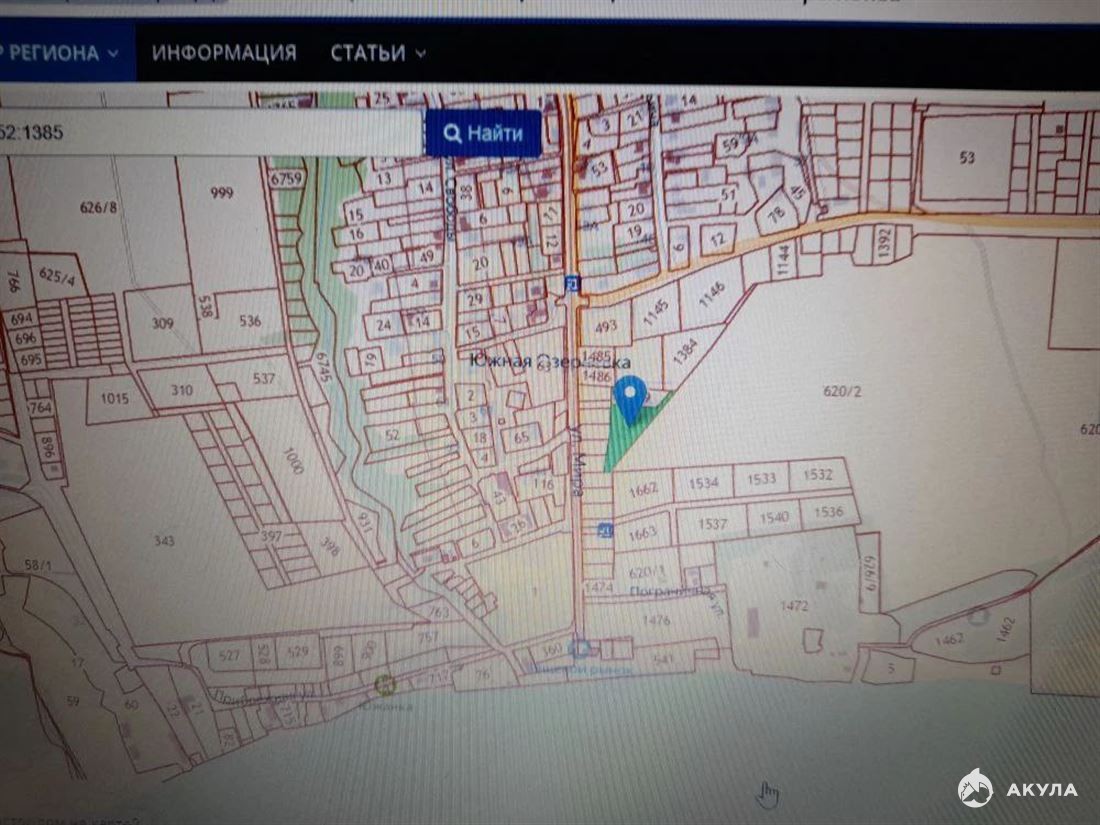Select parcel 620/2 on the map
This screenshot has width=1100, height=825.
pos(840,391)
